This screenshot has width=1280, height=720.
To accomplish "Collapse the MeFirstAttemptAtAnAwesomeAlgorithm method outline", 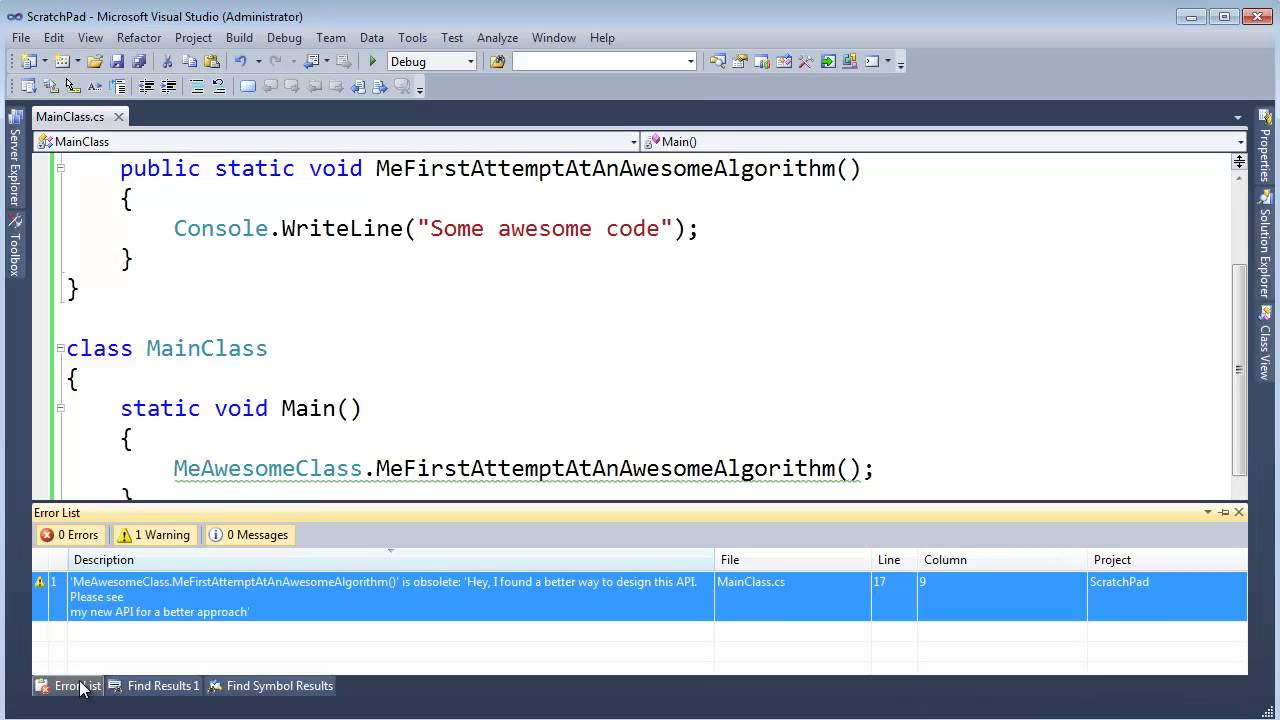I will (60, 168).
